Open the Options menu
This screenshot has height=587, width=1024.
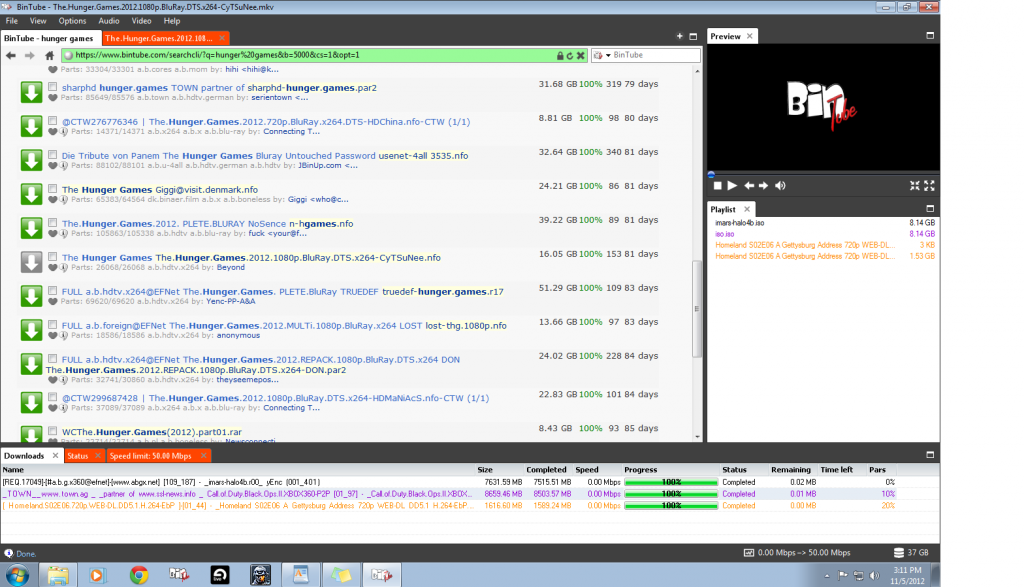(72, 20)
